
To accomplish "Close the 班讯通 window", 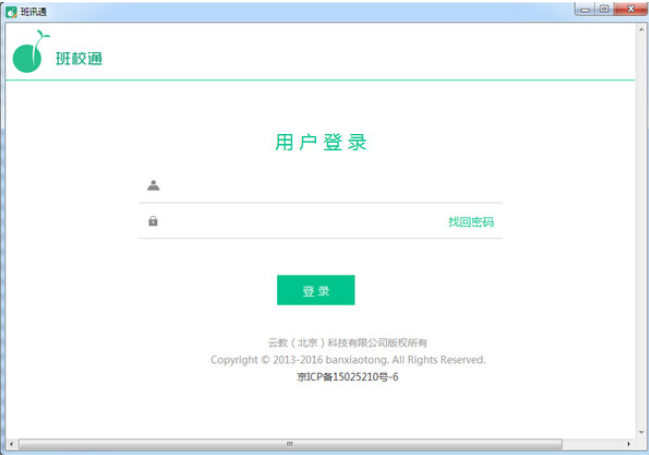I will 631,9.
